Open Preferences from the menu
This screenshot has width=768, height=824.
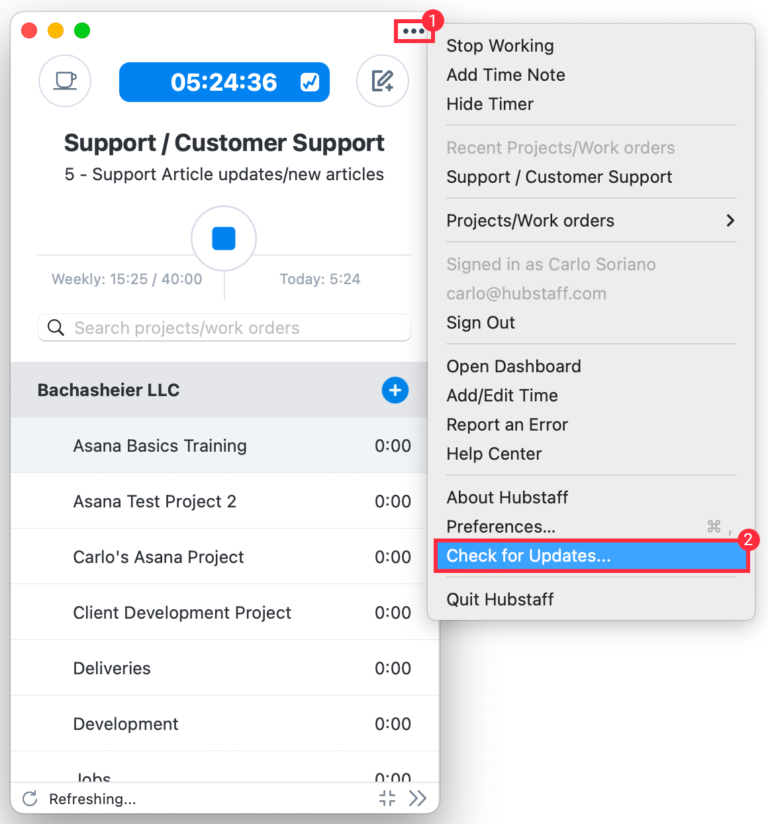pos(499,526)
